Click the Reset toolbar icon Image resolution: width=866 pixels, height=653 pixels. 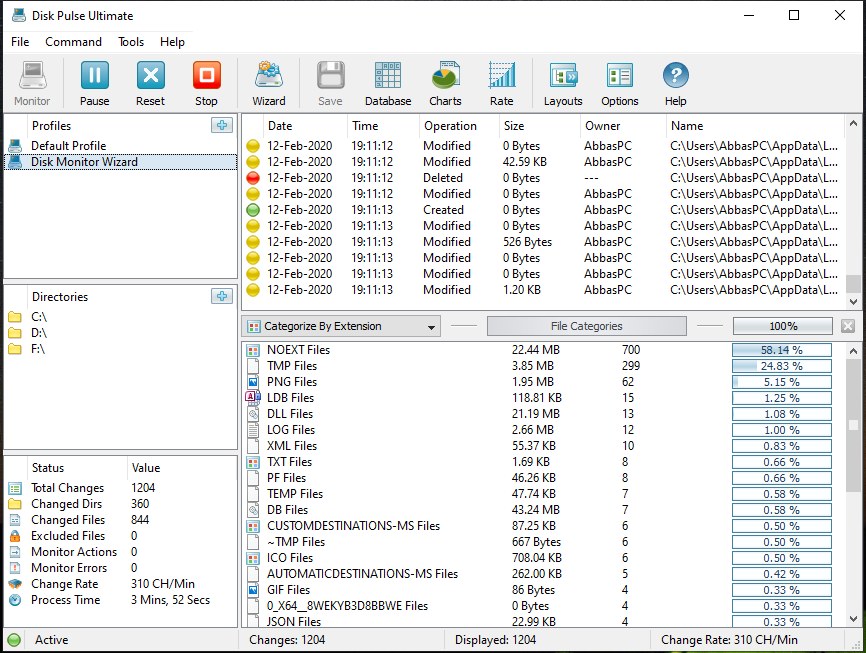click(x=150, y=76)
